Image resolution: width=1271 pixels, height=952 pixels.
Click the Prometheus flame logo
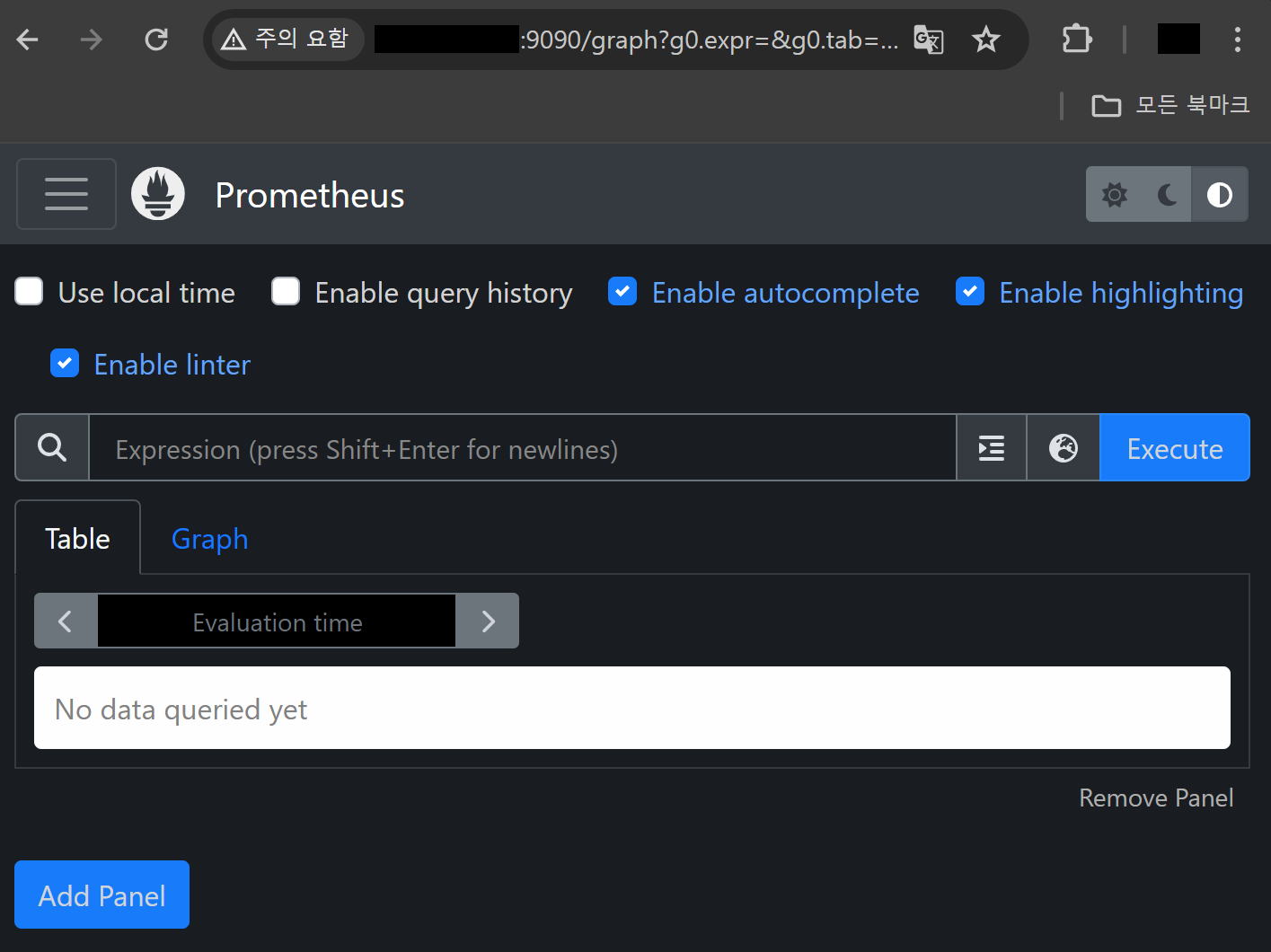[x=158, y=194]
